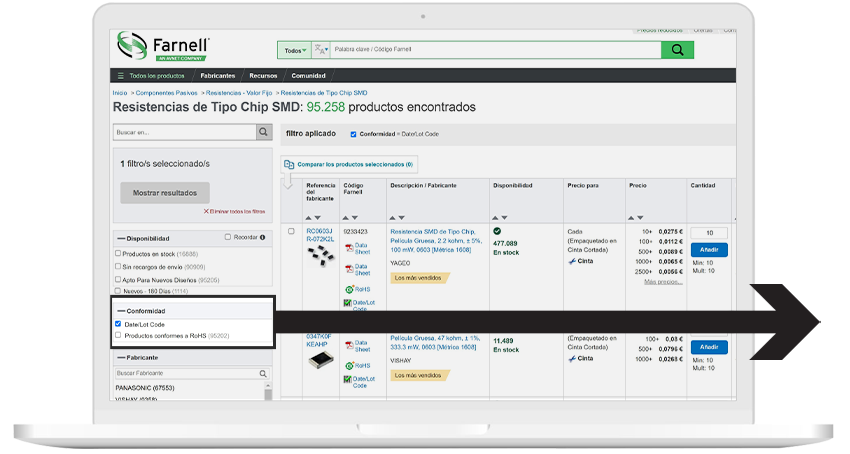This screenshot has height=454, width=850.
Task: Check Productos conformes a RoHS filter
Action: point(118,335)
